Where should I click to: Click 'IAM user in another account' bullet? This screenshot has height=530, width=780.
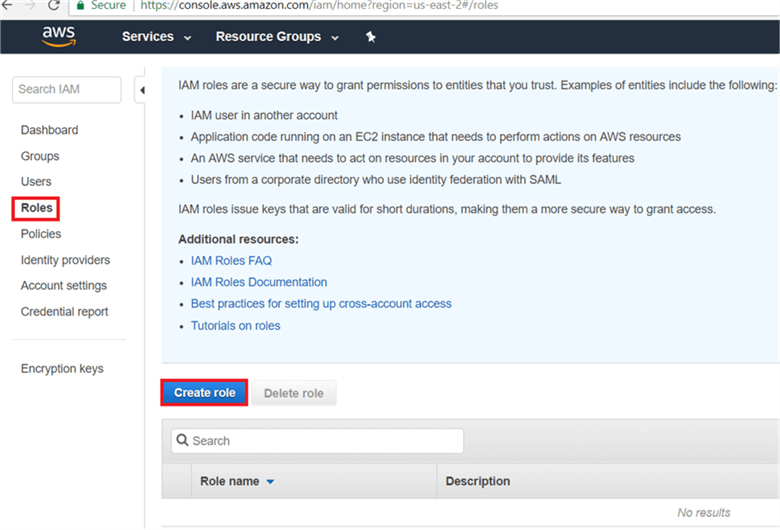[x=264, y=115]
